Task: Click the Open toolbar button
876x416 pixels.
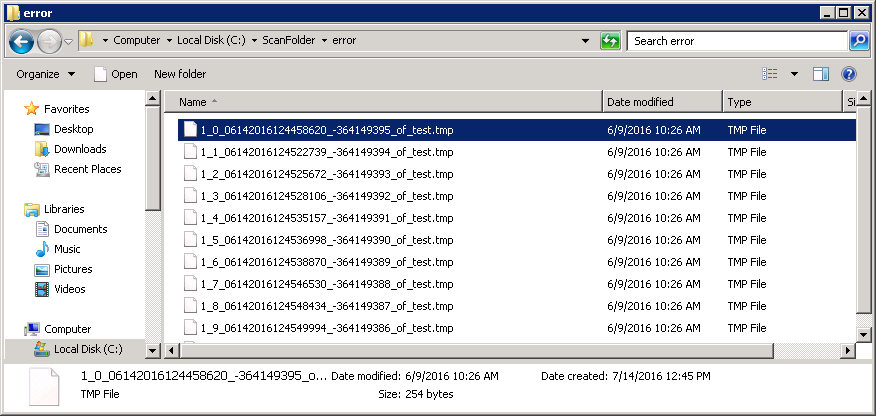Action: click(x=115, y=74)
